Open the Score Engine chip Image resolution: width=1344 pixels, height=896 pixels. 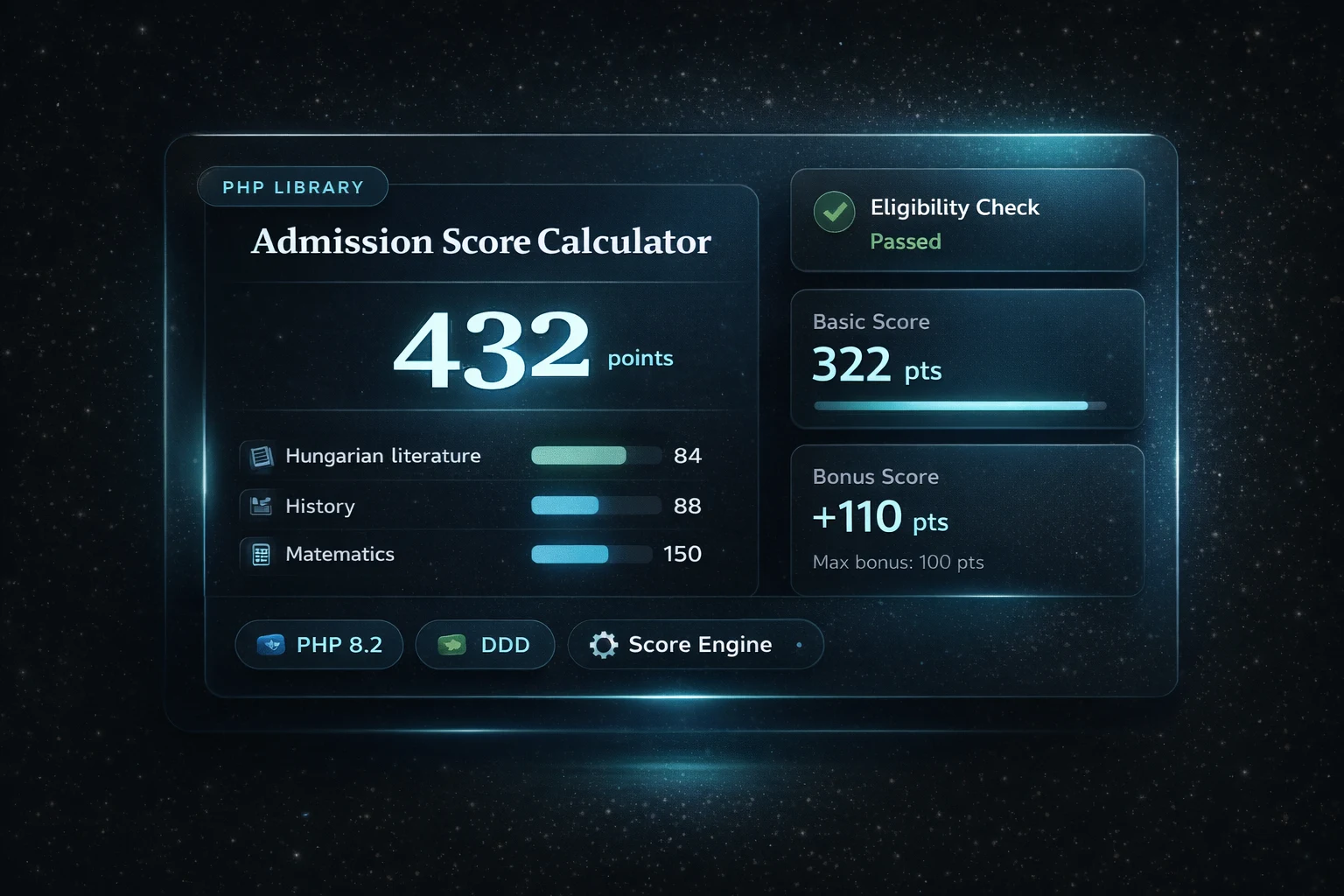point(696,645)
